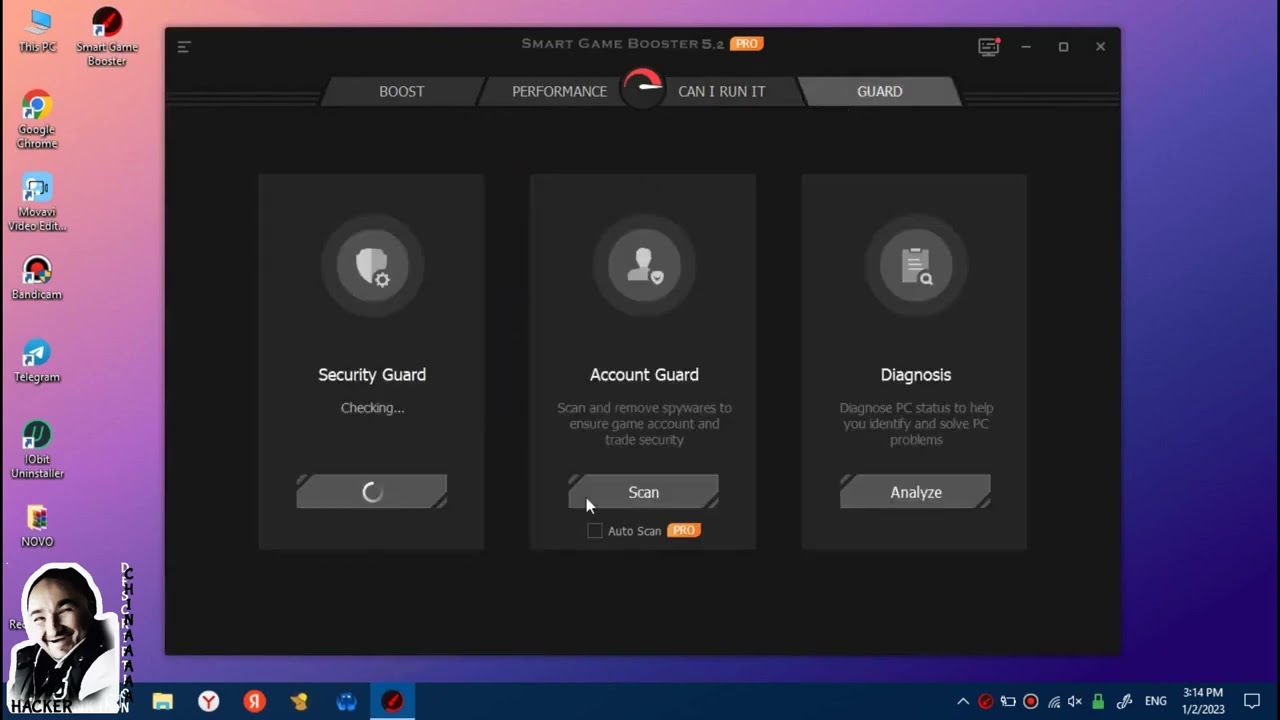Open Smart Game Booster desktop shortcut
The height and width of the screenshot is (720, 1280).
[x=106, y=37]
